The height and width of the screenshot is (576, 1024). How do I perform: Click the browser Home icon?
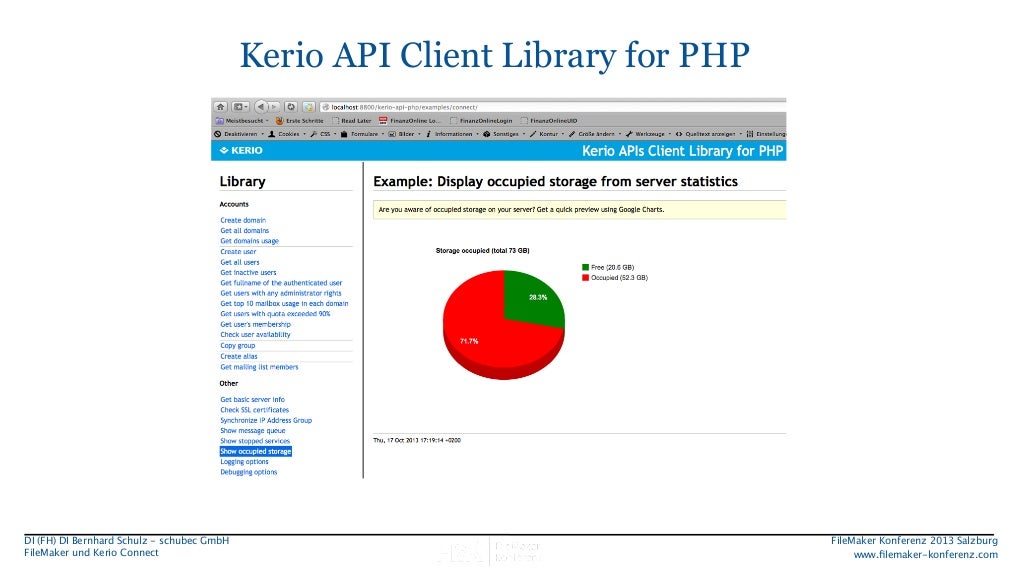pyautogui.click(x=221, y=106)
